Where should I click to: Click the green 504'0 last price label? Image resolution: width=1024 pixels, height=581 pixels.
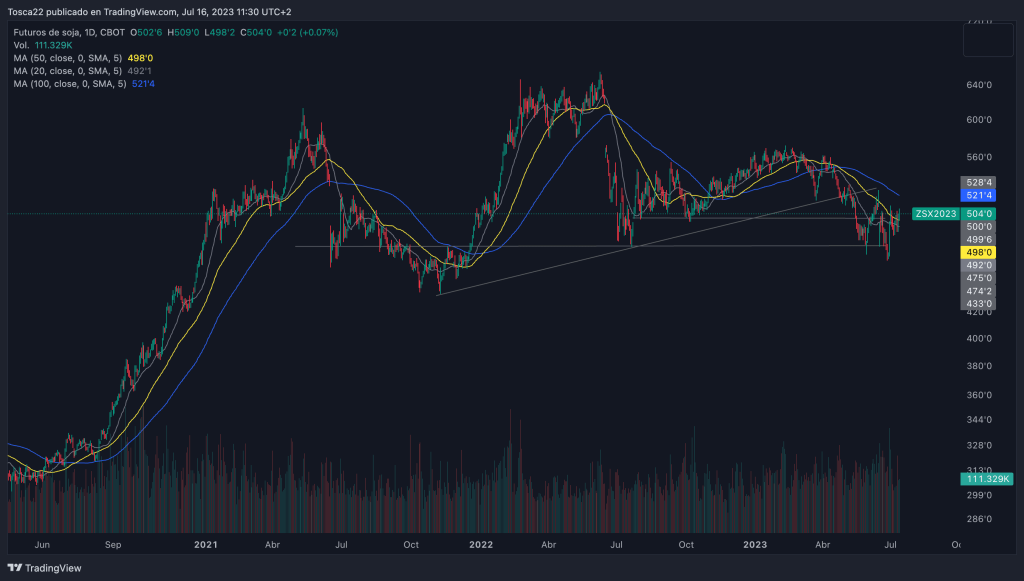(x=979, y=214)
